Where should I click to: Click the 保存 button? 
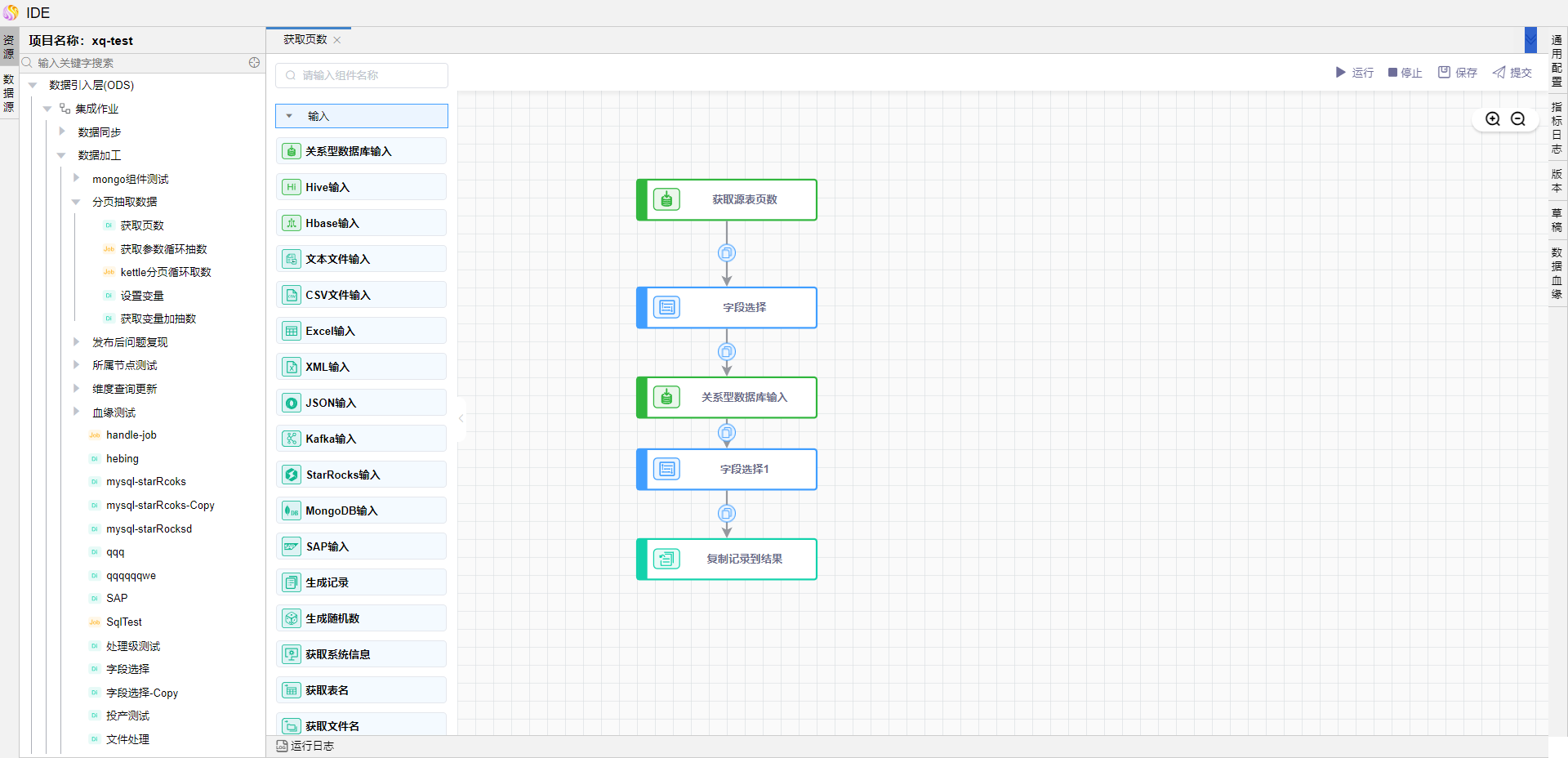pos(1458,73)
